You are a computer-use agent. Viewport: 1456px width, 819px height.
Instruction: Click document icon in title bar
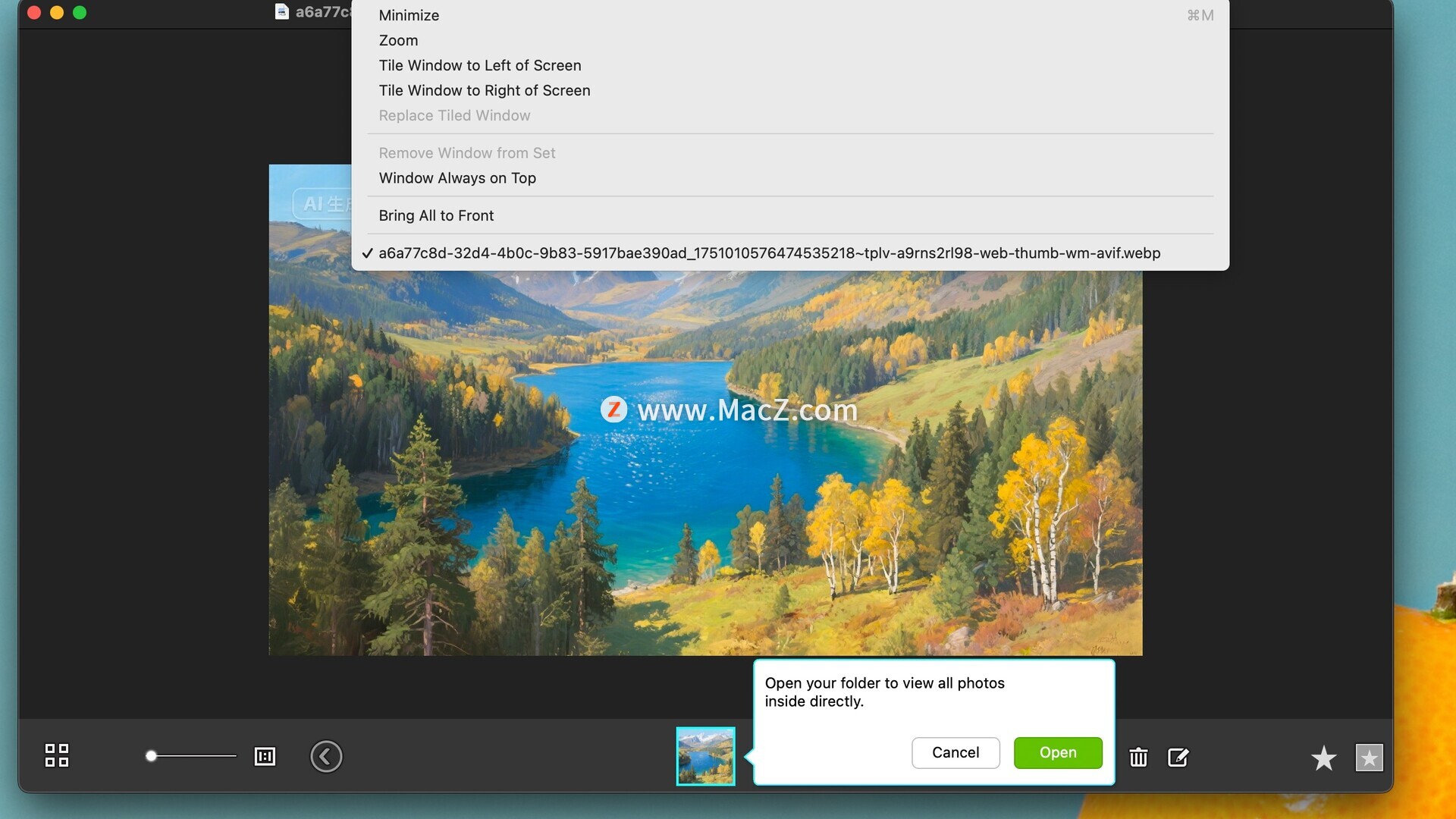[282, 11]
